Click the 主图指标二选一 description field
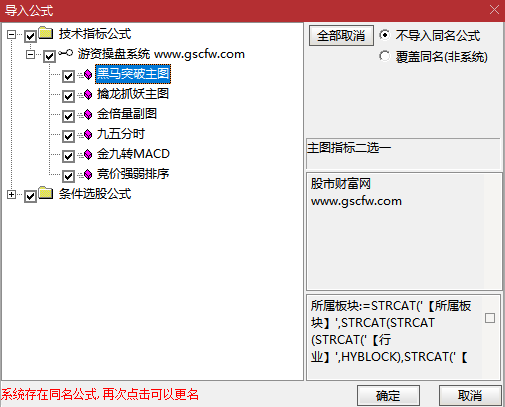The width and height of the screenshot is (505, 407). (403, 154)
